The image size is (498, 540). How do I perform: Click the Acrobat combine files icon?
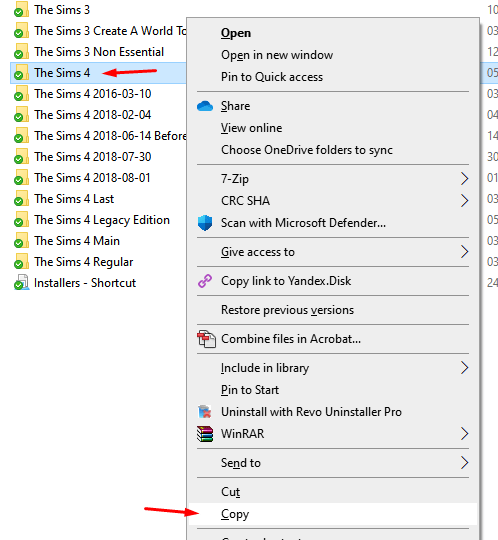pyautogui.click(x=206, y=339)
